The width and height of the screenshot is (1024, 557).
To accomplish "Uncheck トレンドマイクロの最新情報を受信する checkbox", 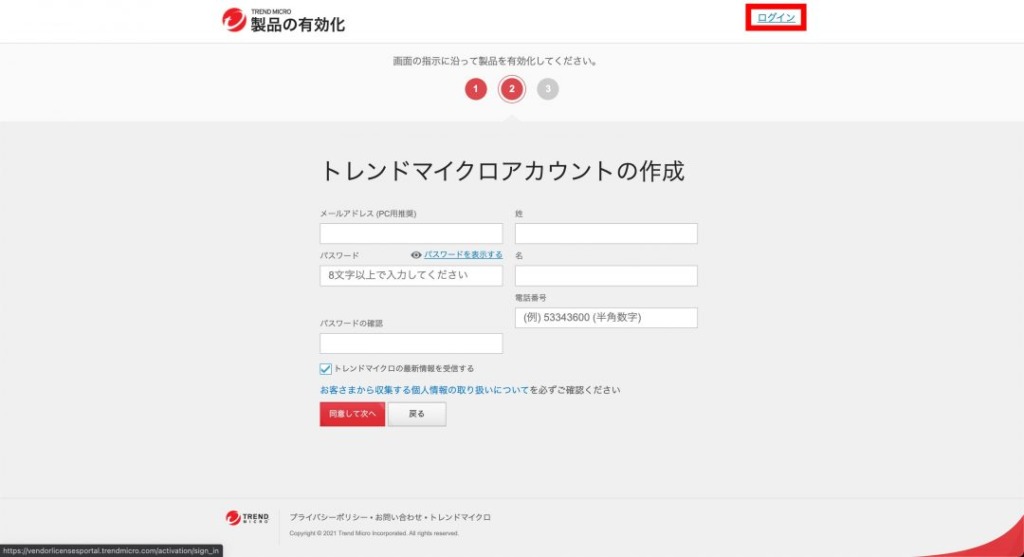I will coord(325,369).
